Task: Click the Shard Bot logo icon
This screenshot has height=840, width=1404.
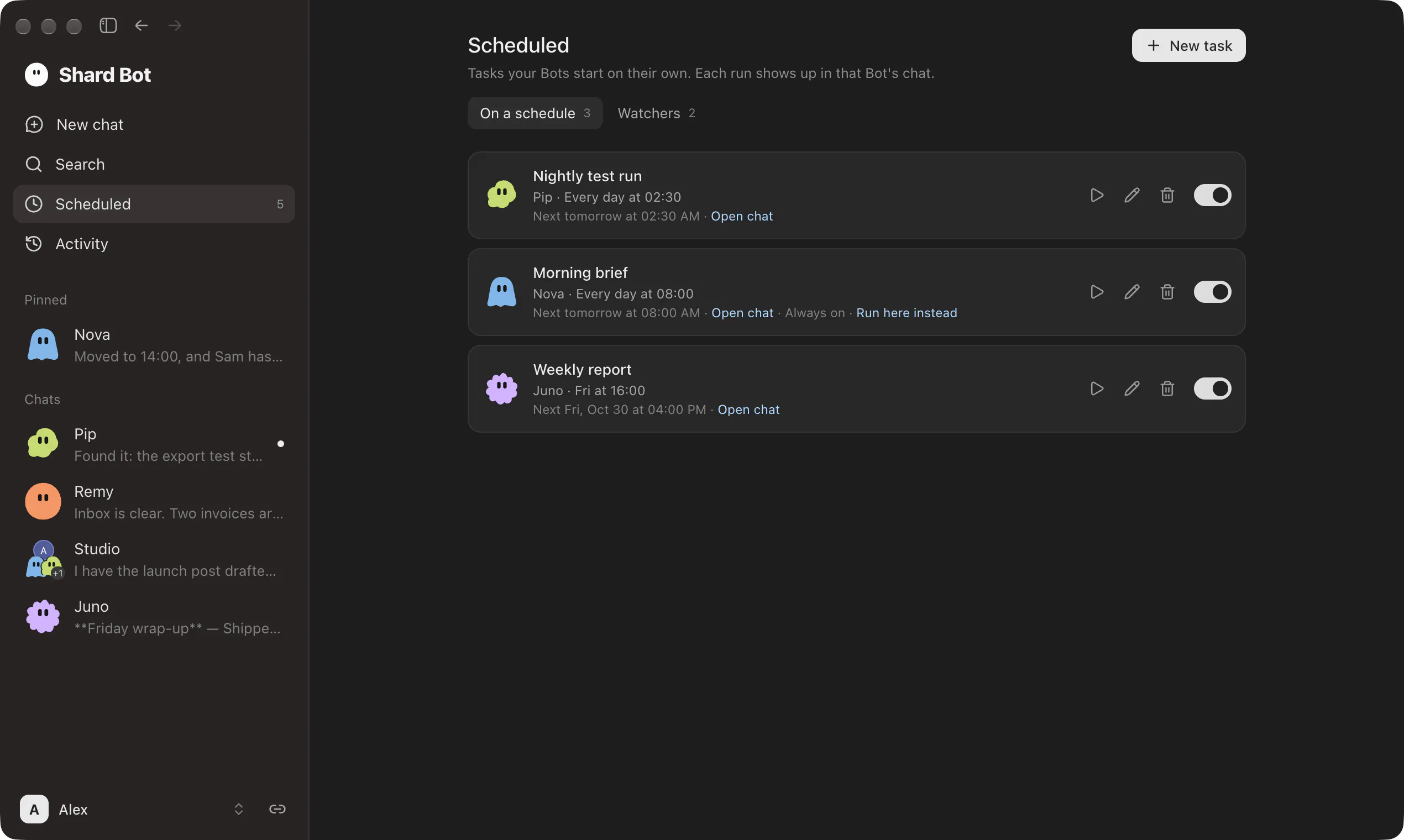Action: 36,75
